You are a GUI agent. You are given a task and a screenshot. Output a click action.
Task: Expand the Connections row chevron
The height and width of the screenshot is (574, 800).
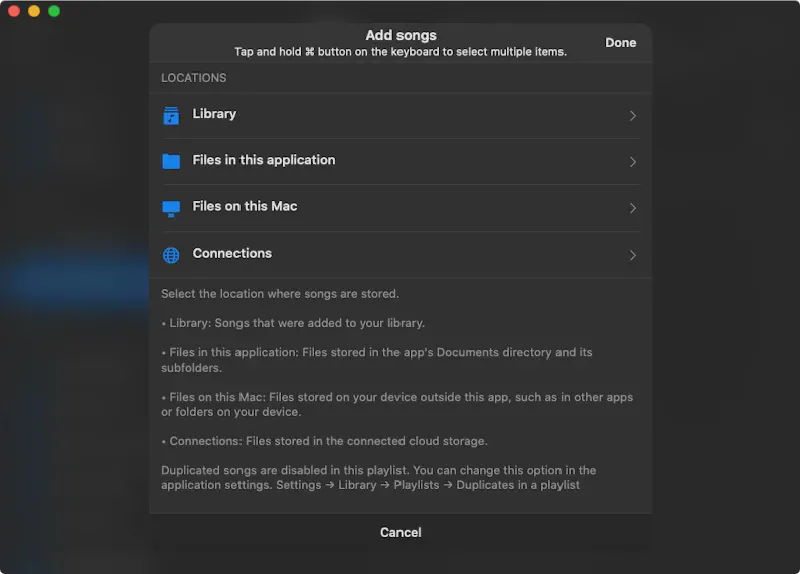click(x=632, y=255)
